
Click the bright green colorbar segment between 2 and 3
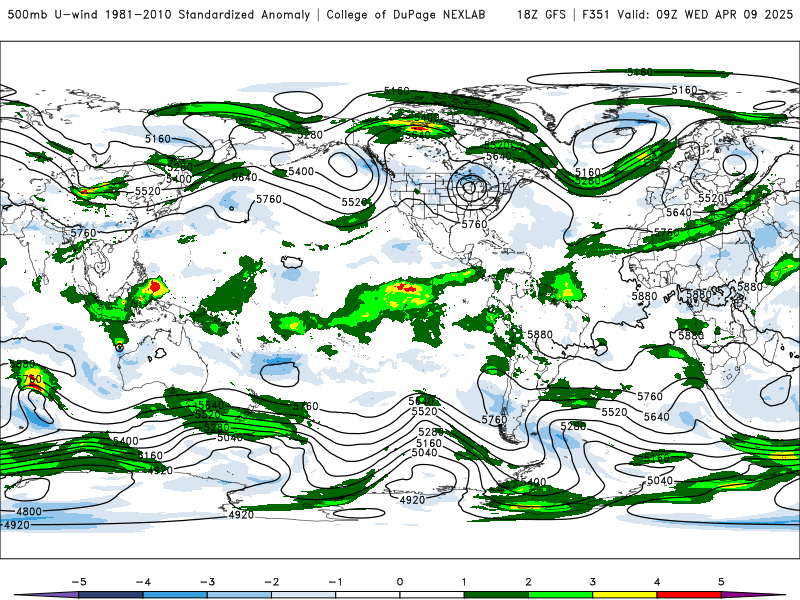(x=561, y=595)
